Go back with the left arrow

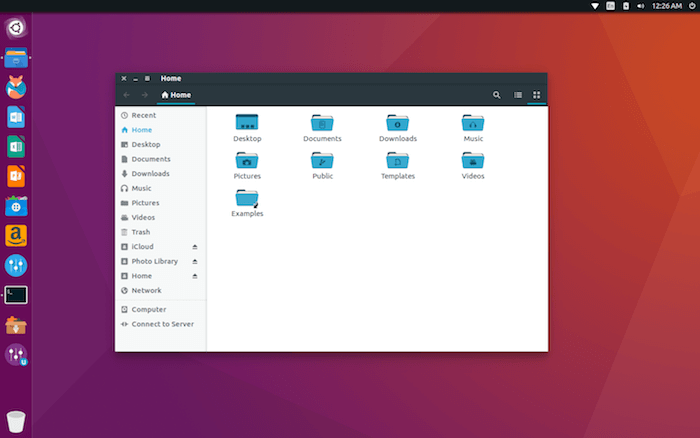point(126,95)
